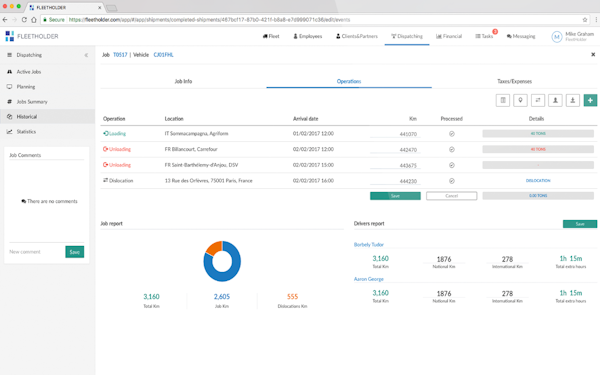Switch to the Job Info tab
The height and width of the screenshot is (375, 600).
pyautogui.click(x=183, y=81)
